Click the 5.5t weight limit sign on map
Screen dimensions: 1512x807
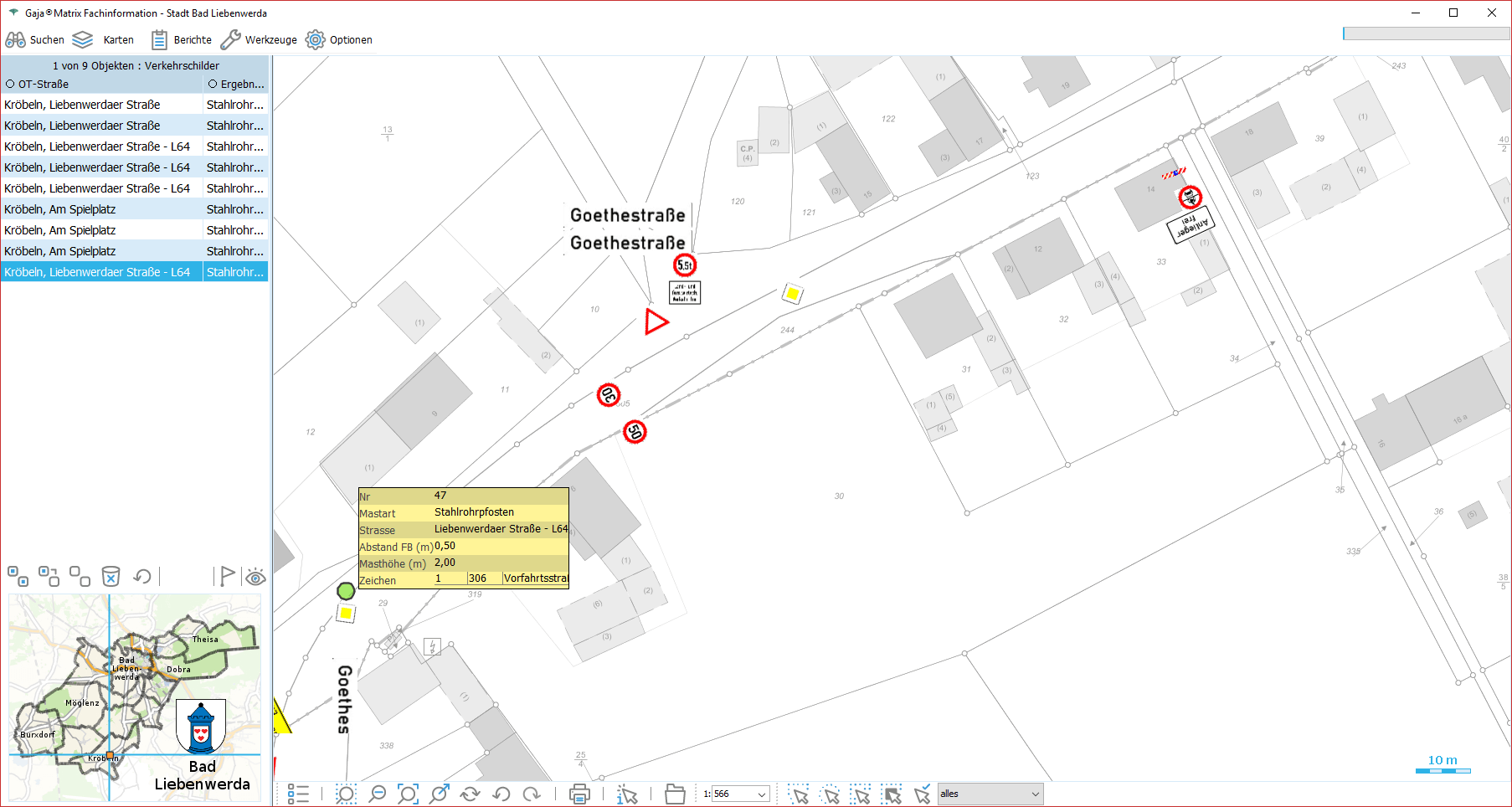coord(685,265)
